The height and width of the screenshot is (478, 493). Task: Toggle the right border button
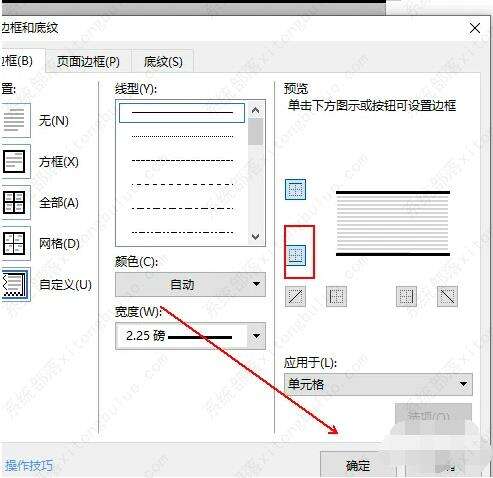point(406,296)
